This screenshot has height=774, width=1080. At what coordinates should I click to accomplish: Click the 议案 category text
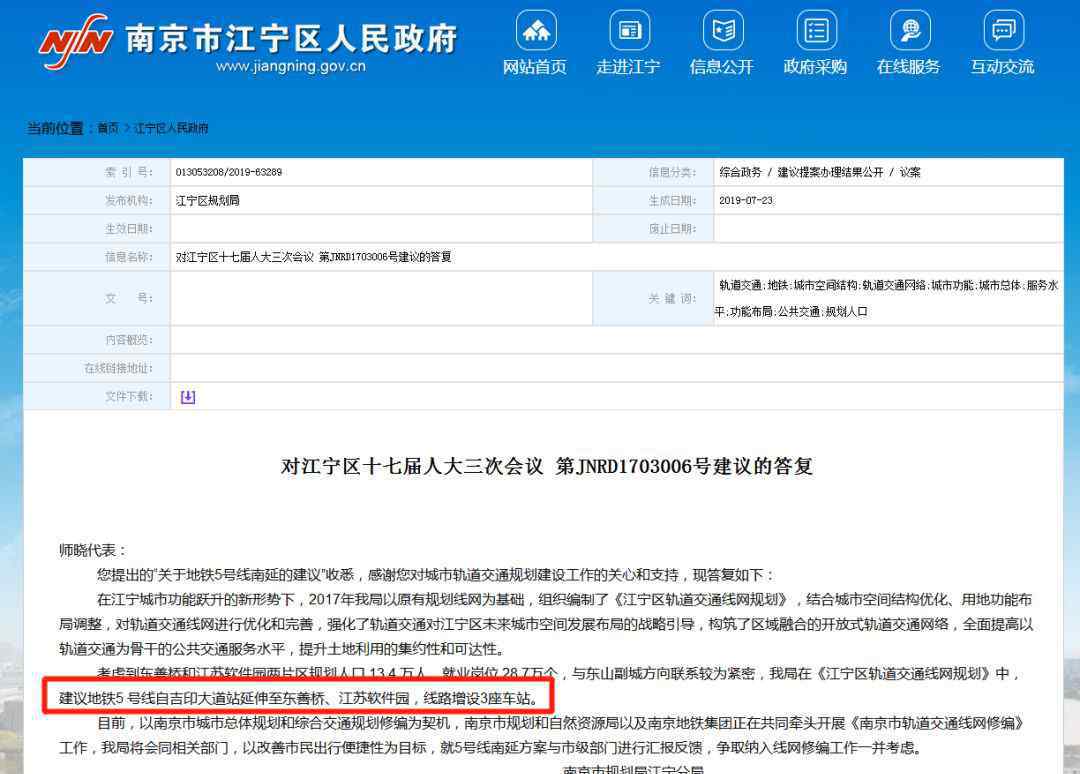coord(910,172)
